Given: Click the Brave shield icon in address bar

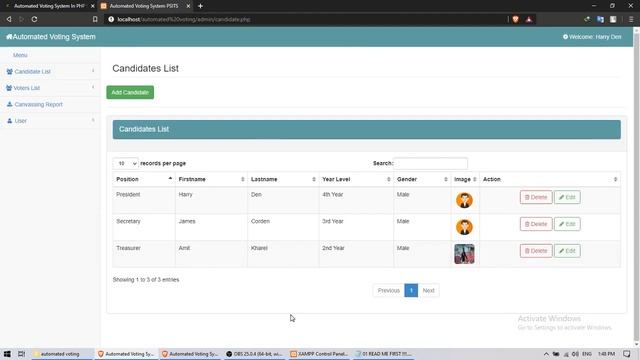Looking at the screenshot, I should 516,19.
